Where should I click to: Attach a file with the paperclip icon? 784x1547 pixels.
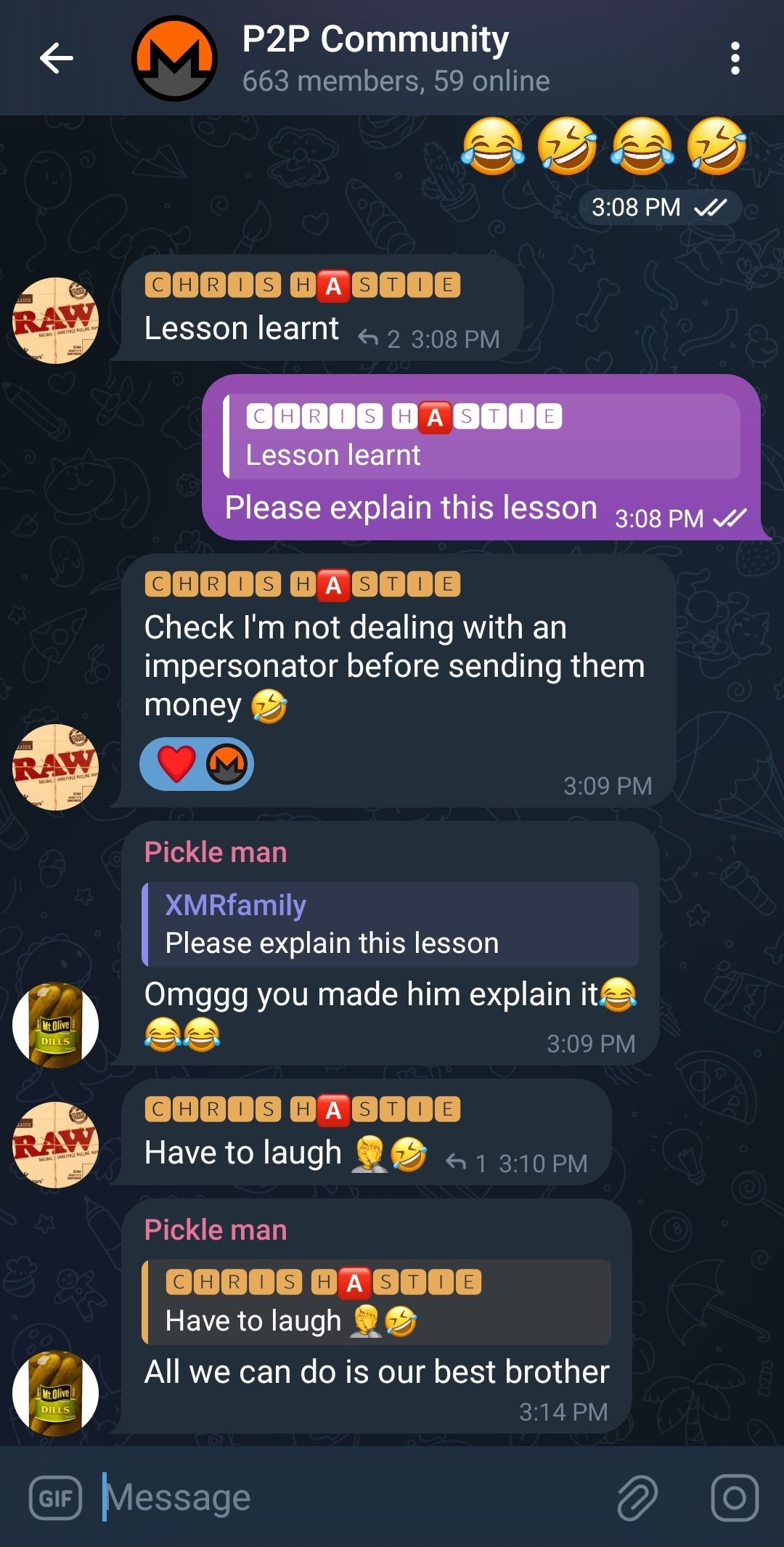pyautogui.click(x=637, y=1498)
